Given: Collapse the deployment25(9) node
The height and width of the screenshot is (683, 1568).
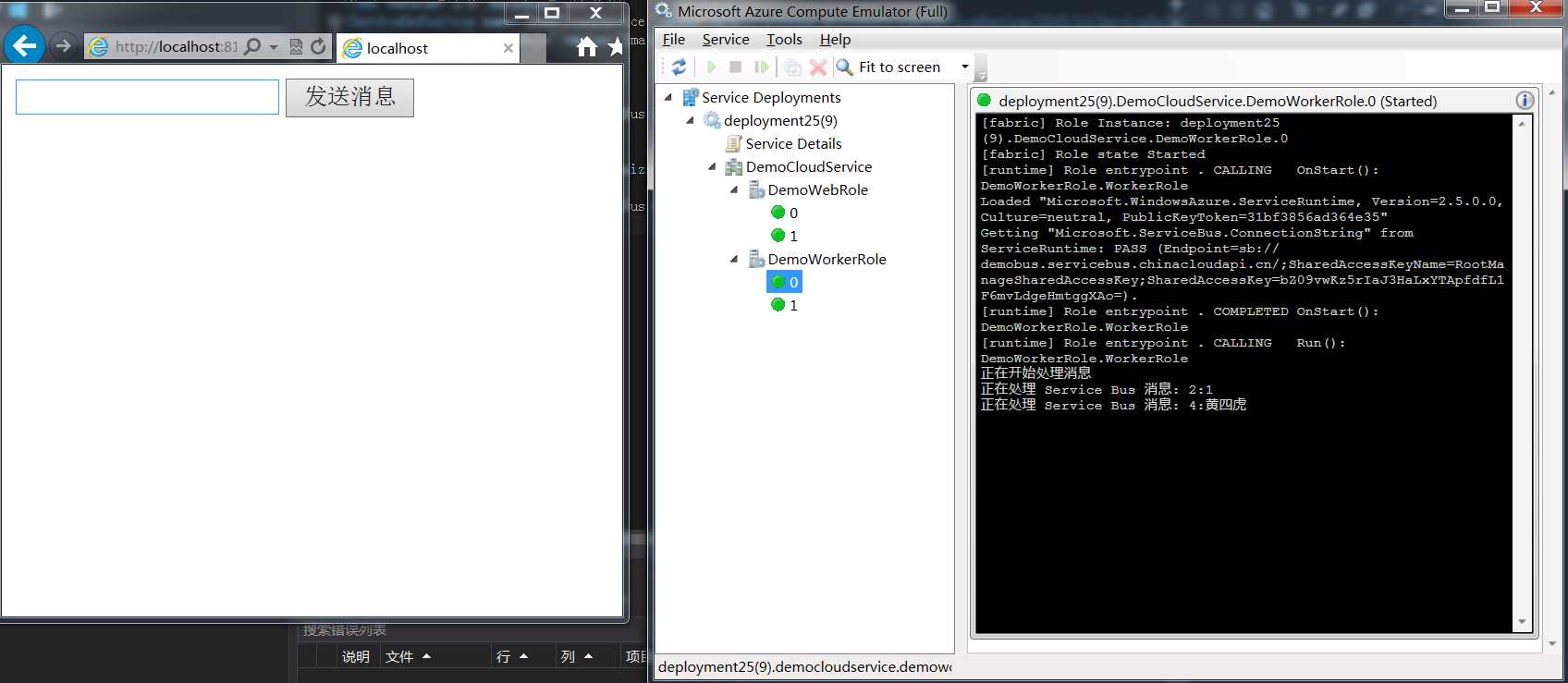Looking at the screenshot, I should tap(690, 120).
